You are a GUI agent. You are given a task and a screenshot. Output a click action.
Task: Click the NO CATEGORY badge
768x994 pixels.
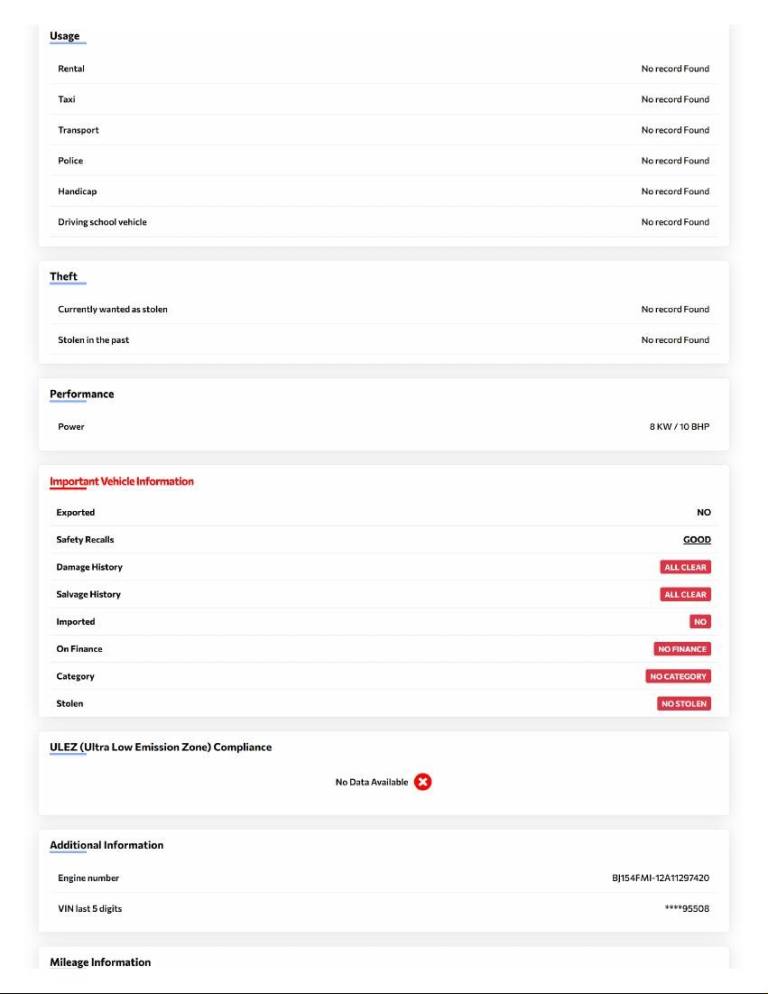(679, 676)
